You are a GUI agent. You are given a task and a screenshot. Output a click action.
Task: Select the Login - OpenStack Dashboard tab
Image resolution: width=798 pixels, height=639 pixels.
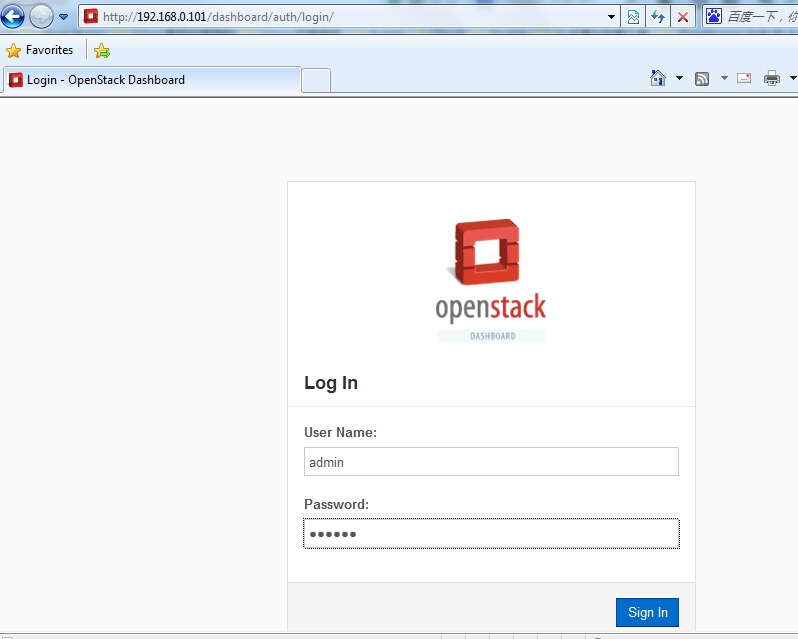[152, 80]
